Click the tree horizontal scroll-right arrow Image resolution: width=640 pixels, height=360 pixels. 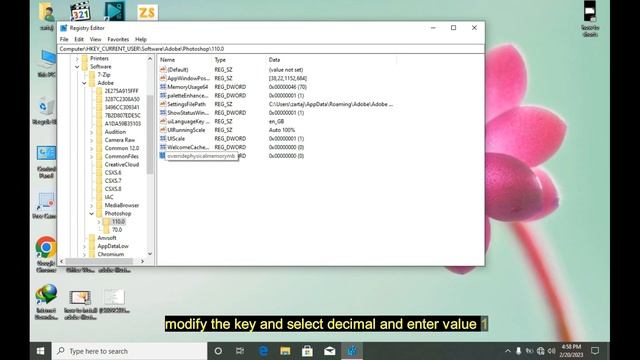[142, 261]
